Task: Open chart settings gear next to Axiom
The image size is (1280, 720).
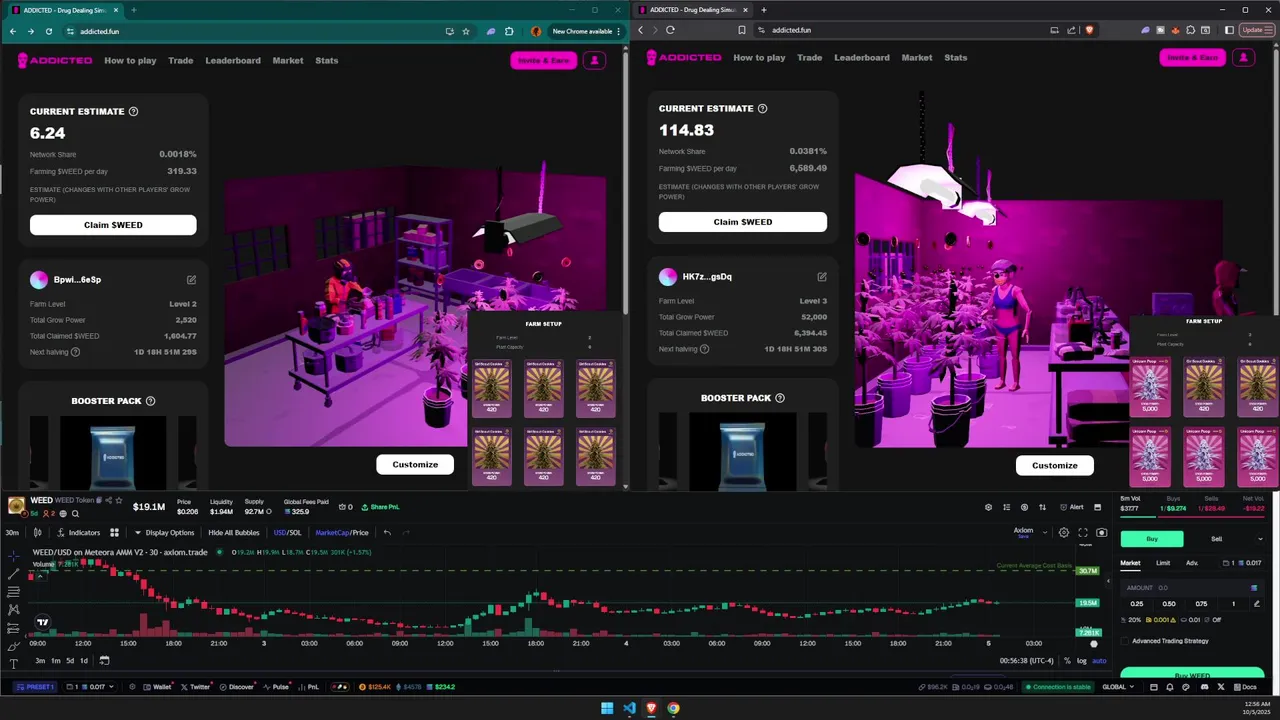Action: 1064,533
